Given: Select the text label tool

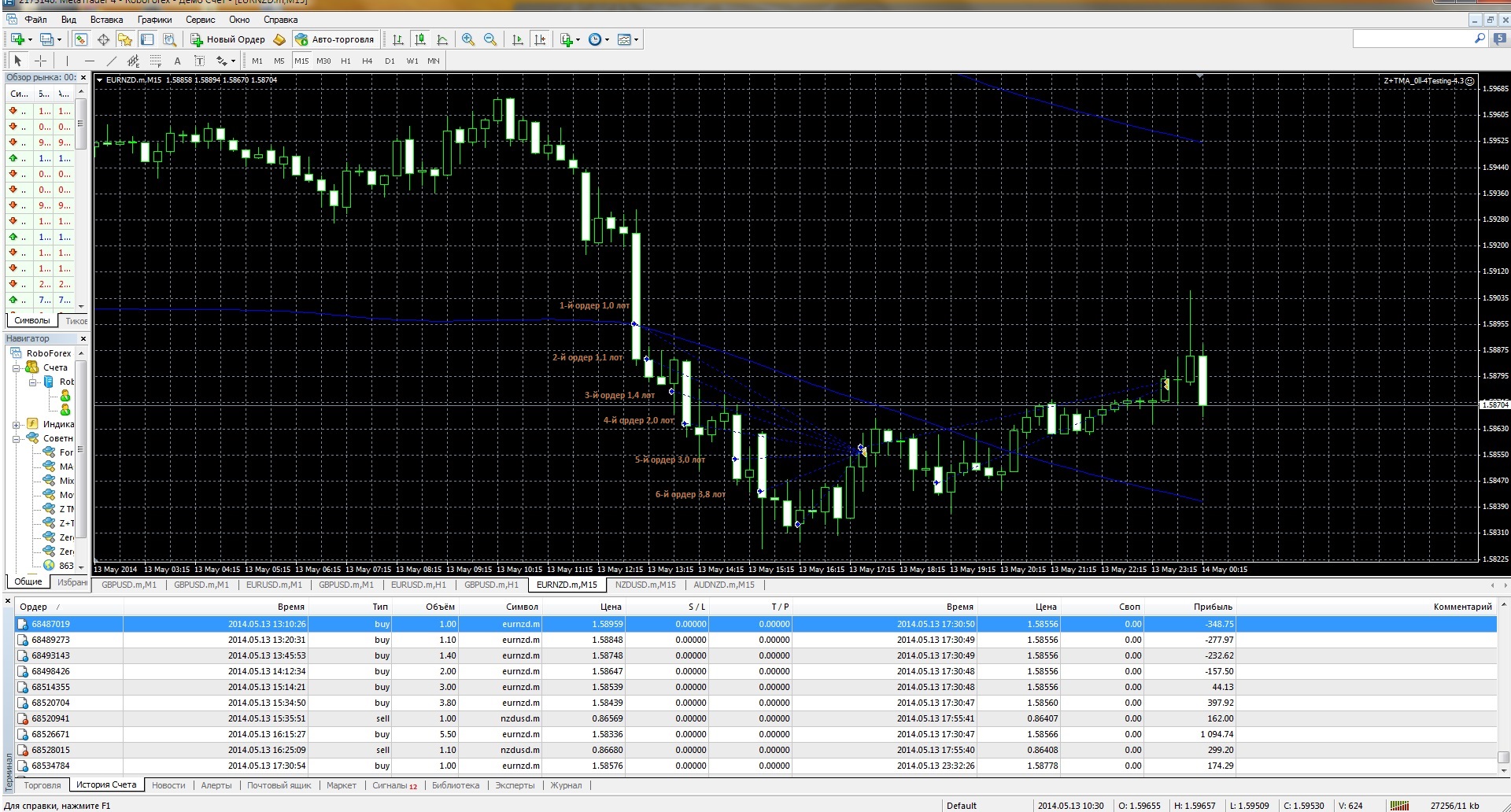Looking at the screenshot, I should pos(199,61).
